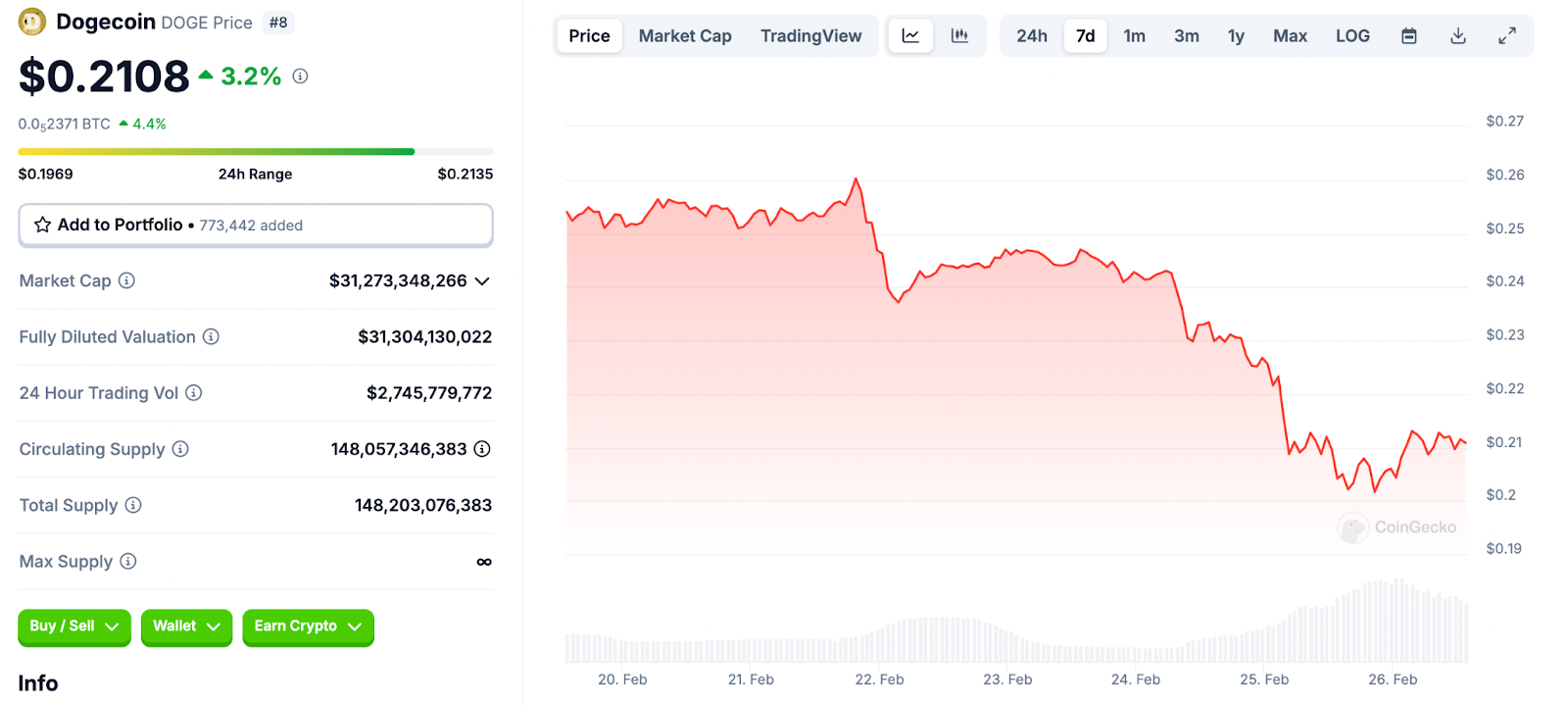1568x706 pixels.
Task: Click the 23. Feb date axis label
Action: (x=1007, y=680)
